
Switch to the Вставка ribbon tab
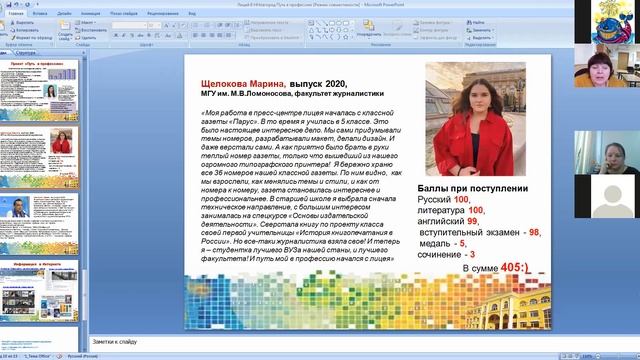[40, 13]
